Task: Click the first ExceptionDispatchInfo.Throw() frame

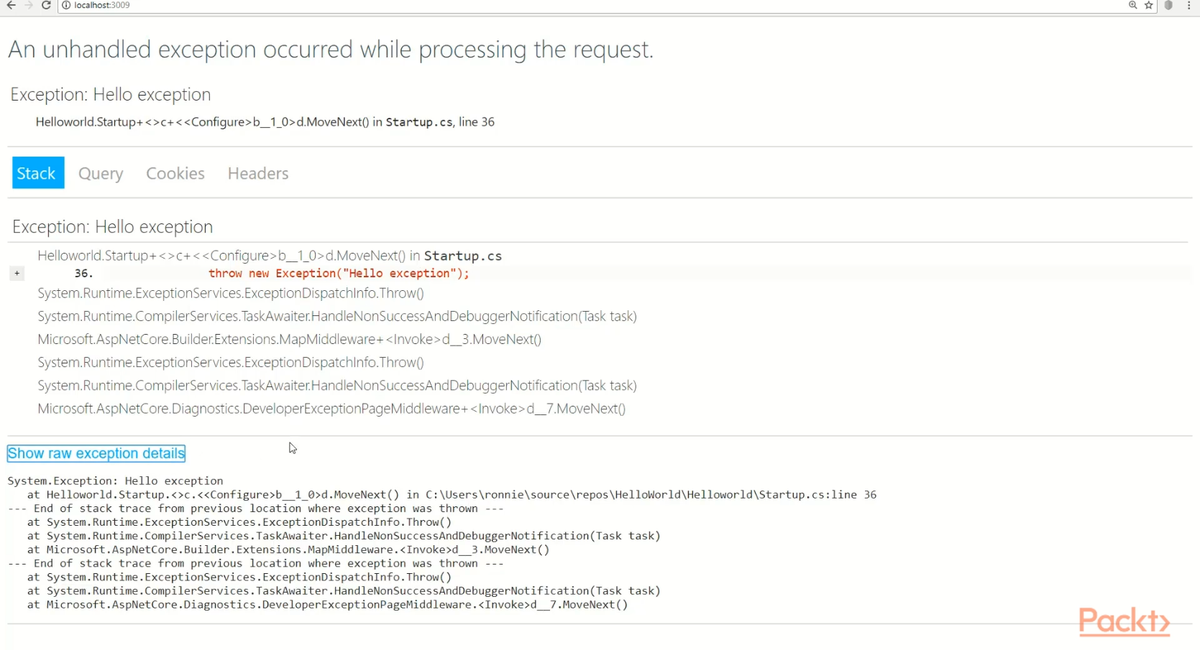Action: [x=230, y=293]
